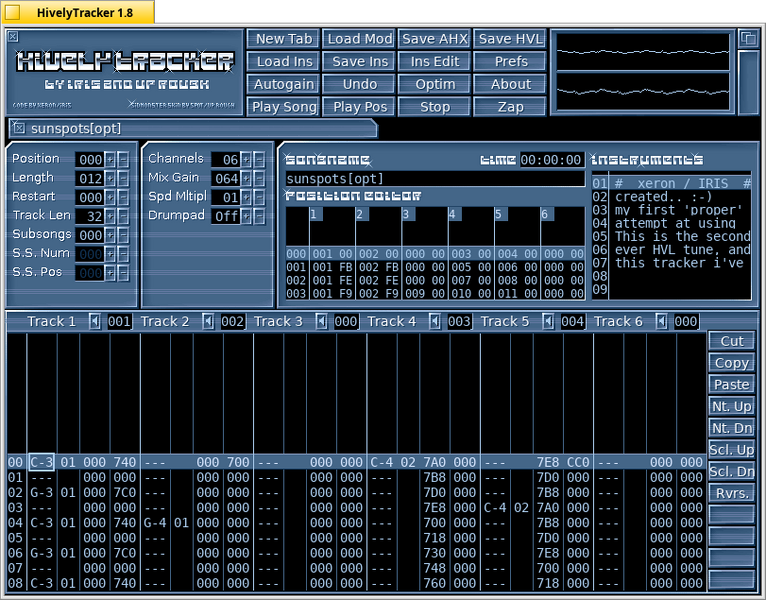Click Load Ins button

click(283, 62)
